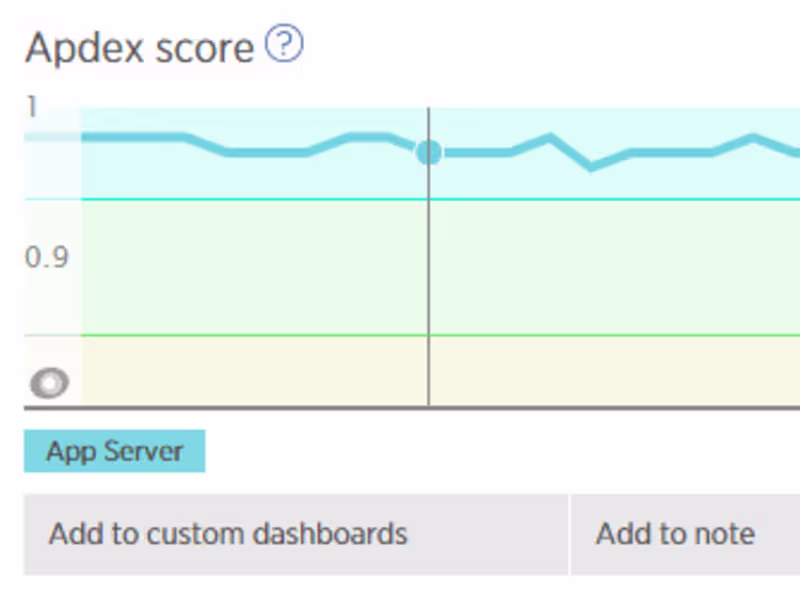Click the 1 label on the y-axis
The height and width of the screenshot is (599, 800).
pyautogui.click(x=32, y=106)
